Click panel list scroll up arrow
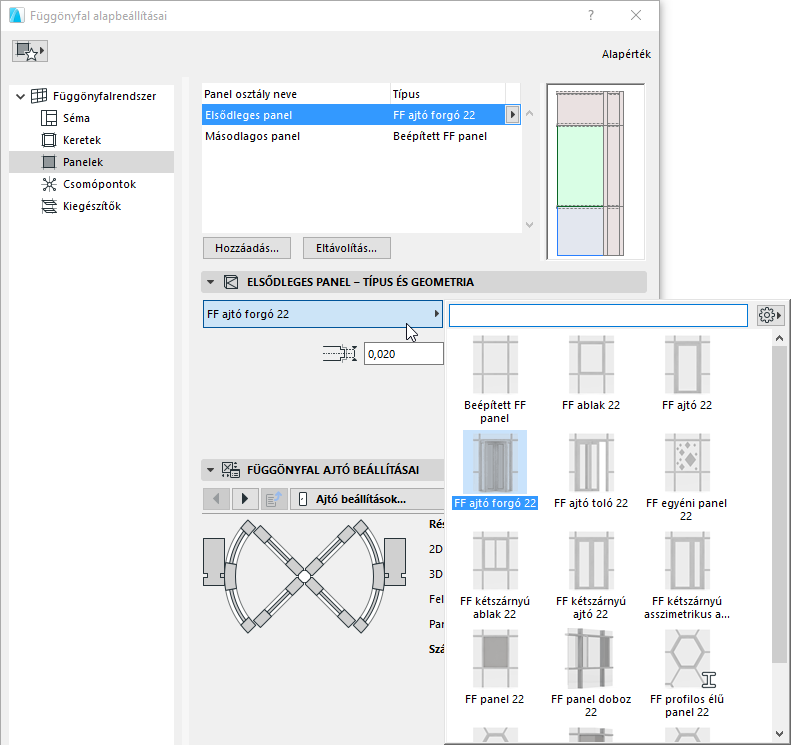Viewport: 791px width, 745px height. (x=529, y=114)
